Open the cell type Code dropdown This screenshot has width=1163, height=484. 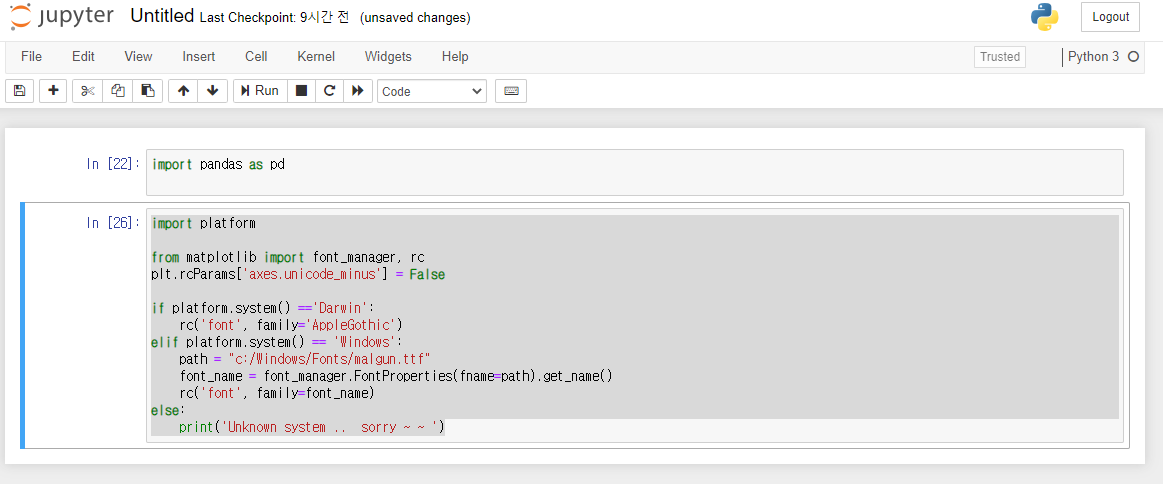coord(432,91)
